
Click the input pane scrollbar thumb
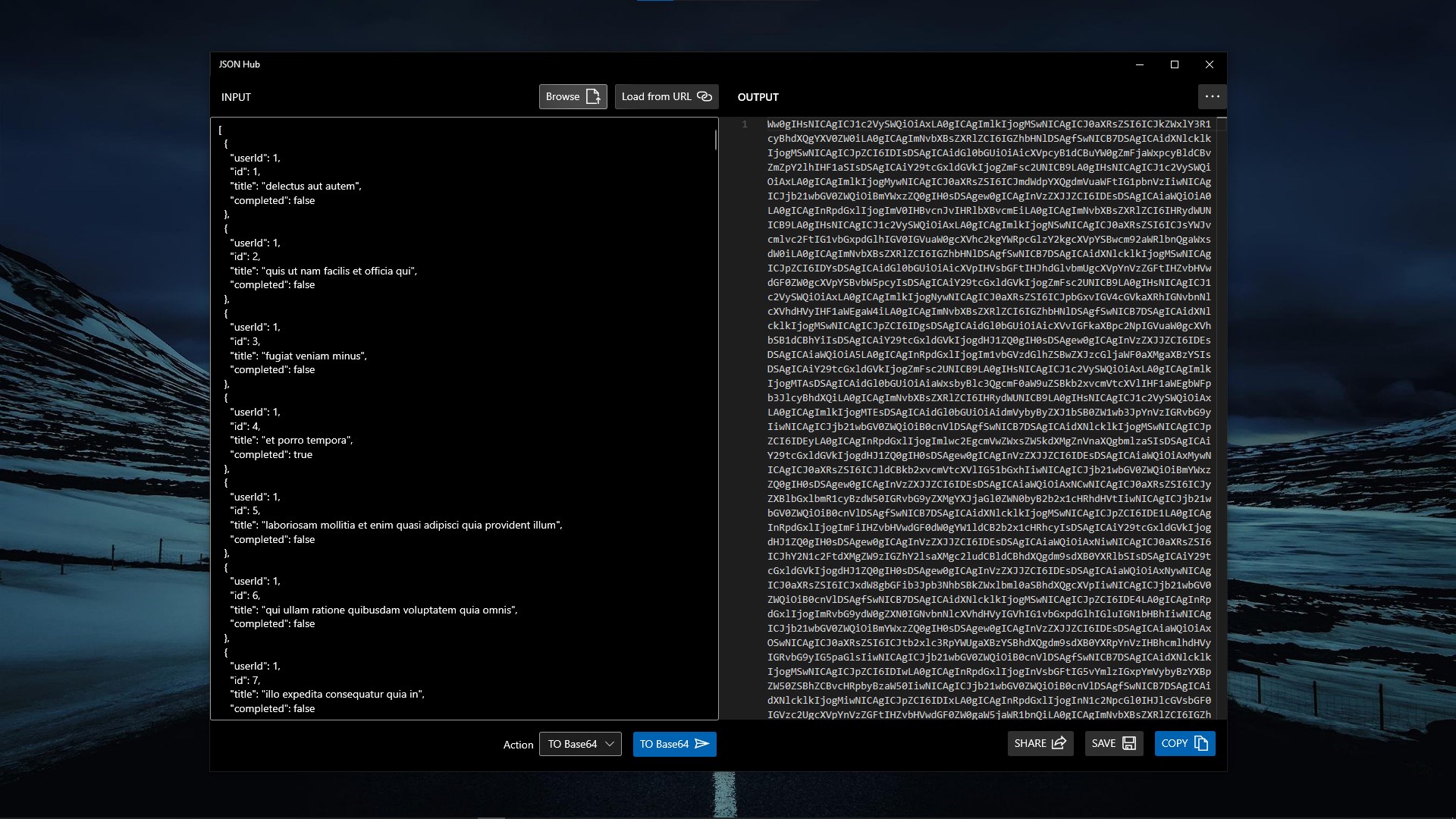pyautogui.click(x=715, y=140)
